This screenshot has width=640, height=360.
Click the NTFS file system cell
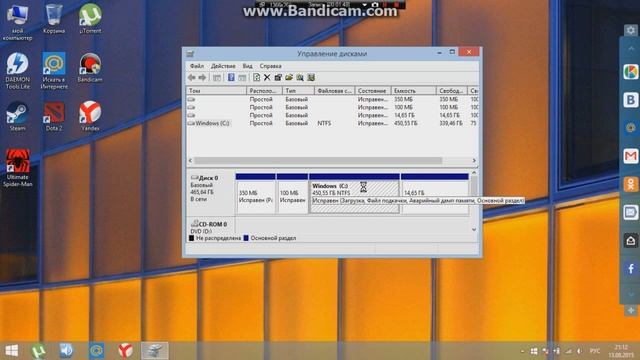point(324,123)
